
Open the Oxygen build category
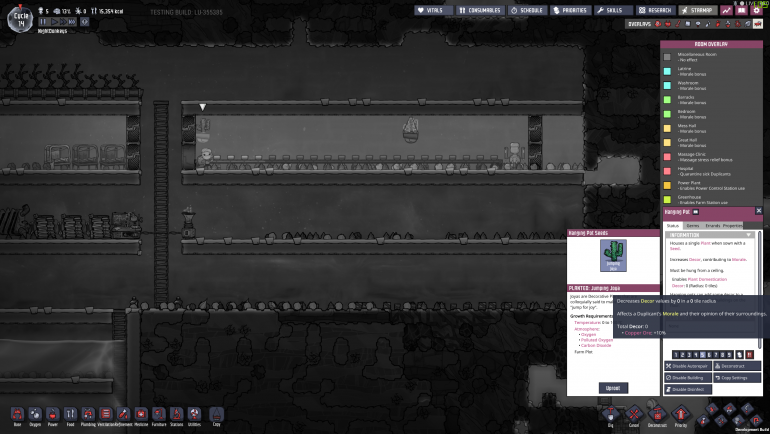[35, 414]
